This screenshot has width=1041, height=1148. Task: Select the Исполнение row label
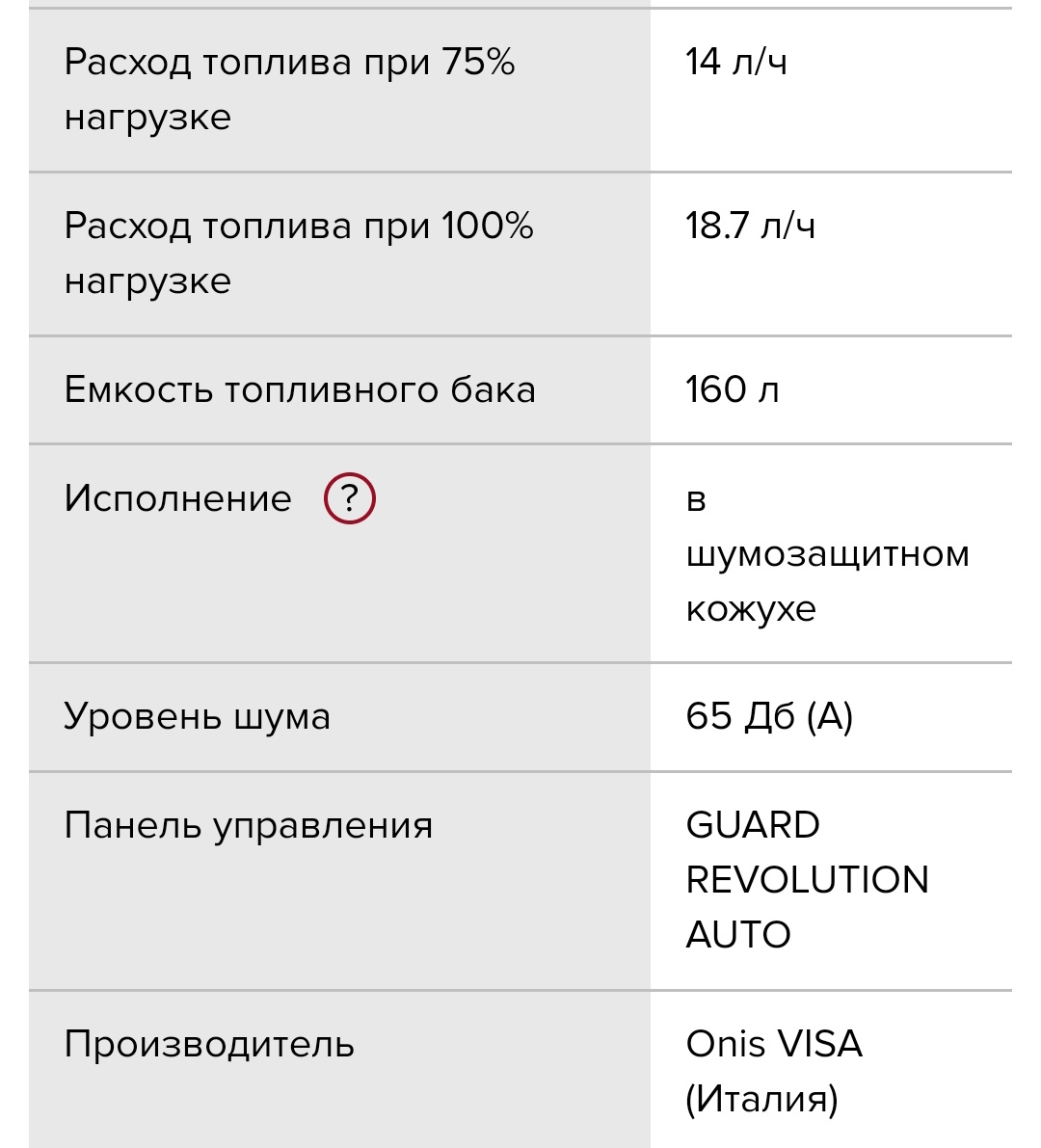pyautogui.click(x=177, y=498)
